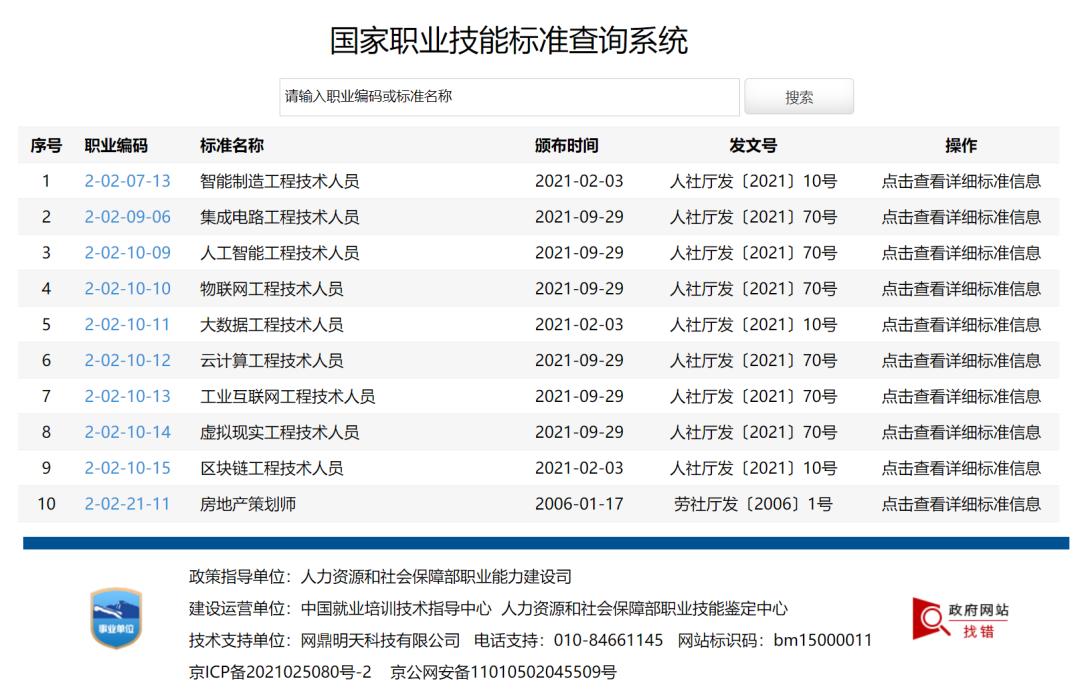
Task: Click site identifier bm15000011
Action: click(822, 640)
